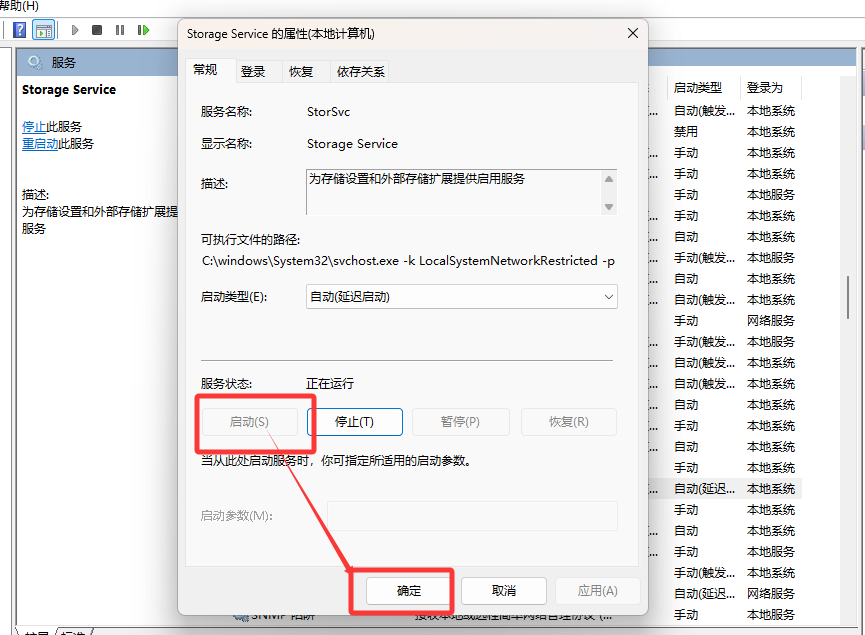
Task: Click the Pause Service toolbar icon
Action: [120, 30]
